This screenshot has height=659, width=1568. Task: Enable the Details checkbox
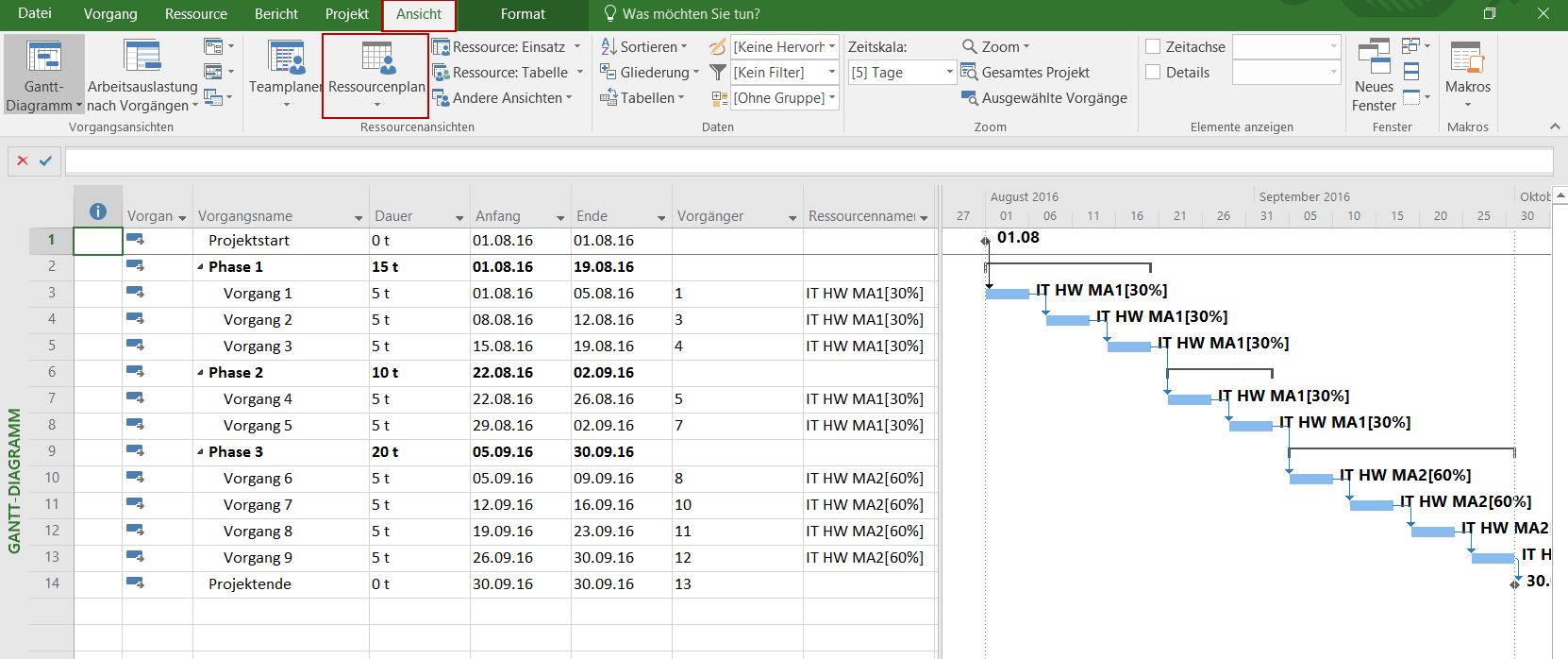pyautogui.click(x=1153, y=72)
